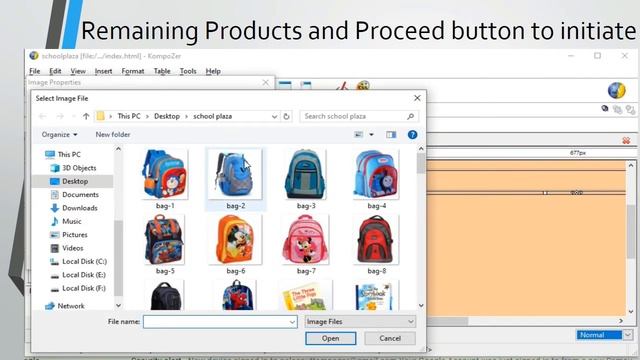Navigate to This PC in breadcrumb
Viewport: 640px width, 360px height.
129,116
